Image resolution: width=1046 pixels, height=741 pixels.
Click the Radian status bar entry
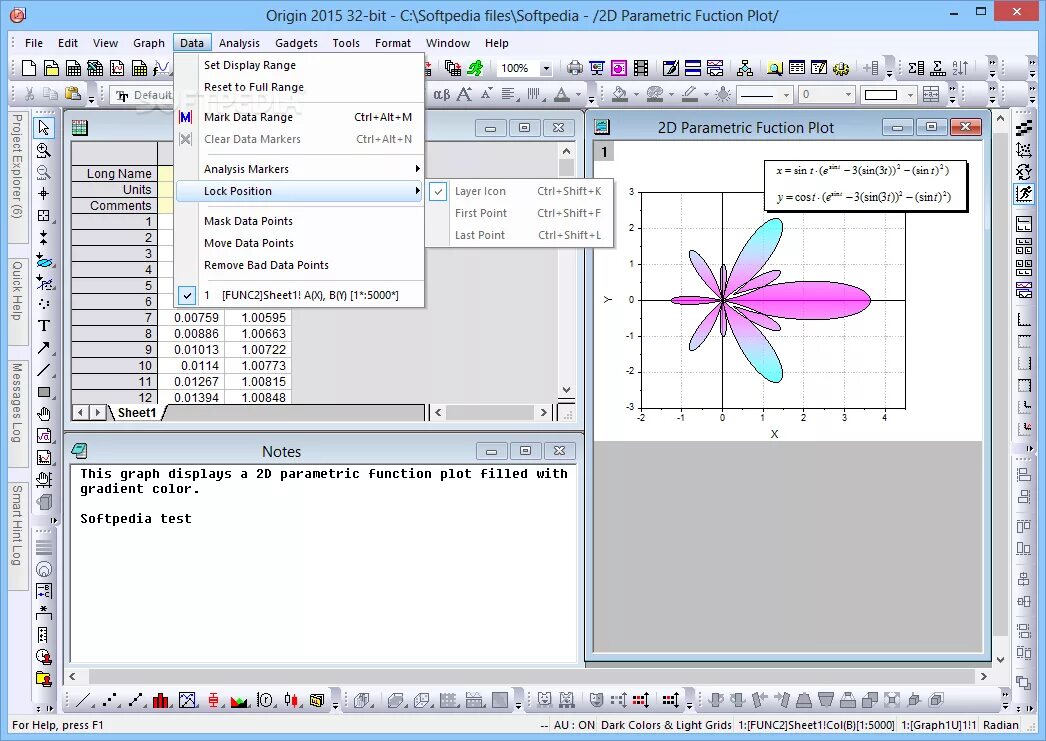(1001, 725)
